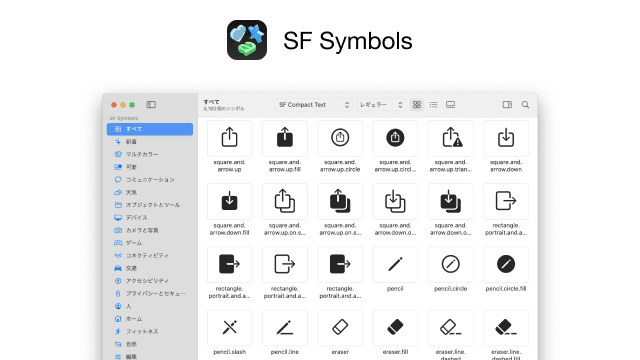
Task: Select the pencil.line symbol
Action: (x=284, y=328)
